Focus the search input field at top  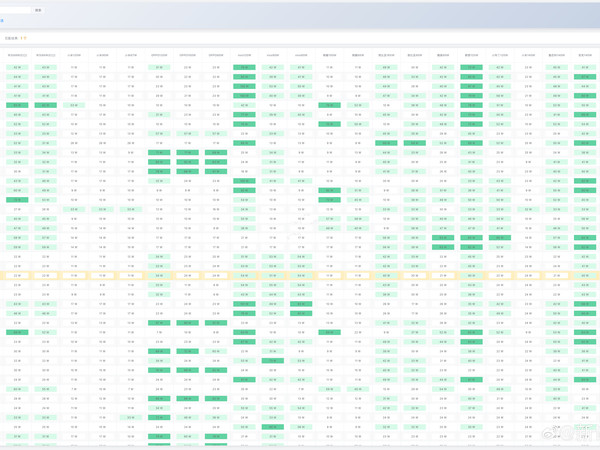(x=15, y=10)
